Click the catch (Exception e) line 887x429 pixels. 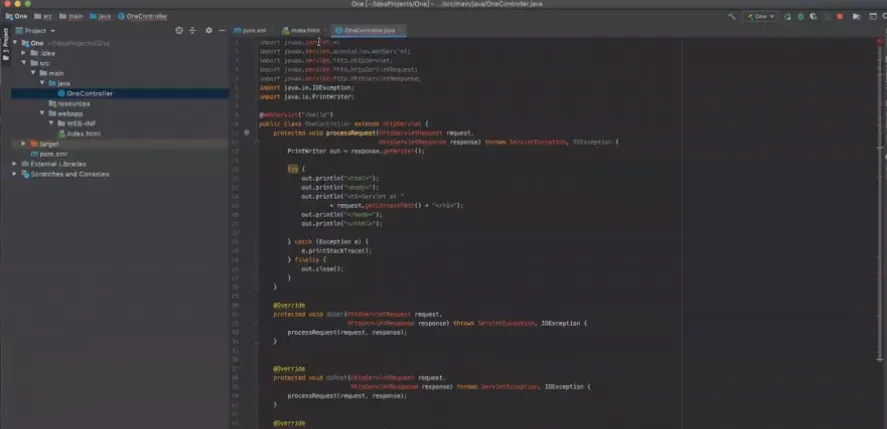(x=328, y=242)
